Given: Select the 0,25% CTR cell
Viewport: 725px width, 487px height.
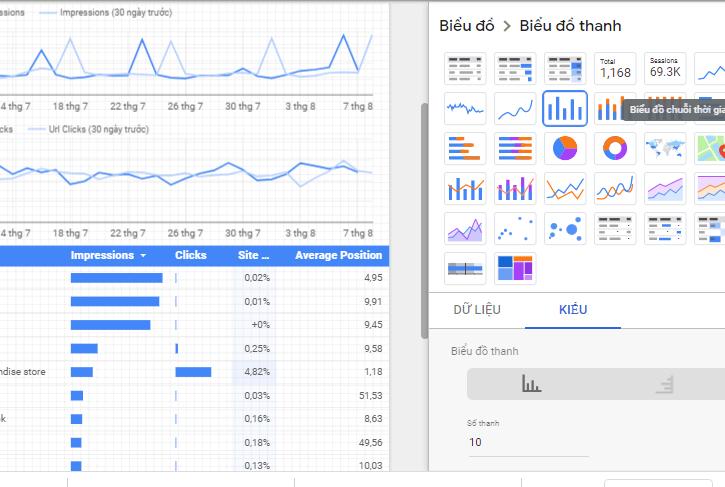Looking at the screenshot, I should (x=257, y=349).
